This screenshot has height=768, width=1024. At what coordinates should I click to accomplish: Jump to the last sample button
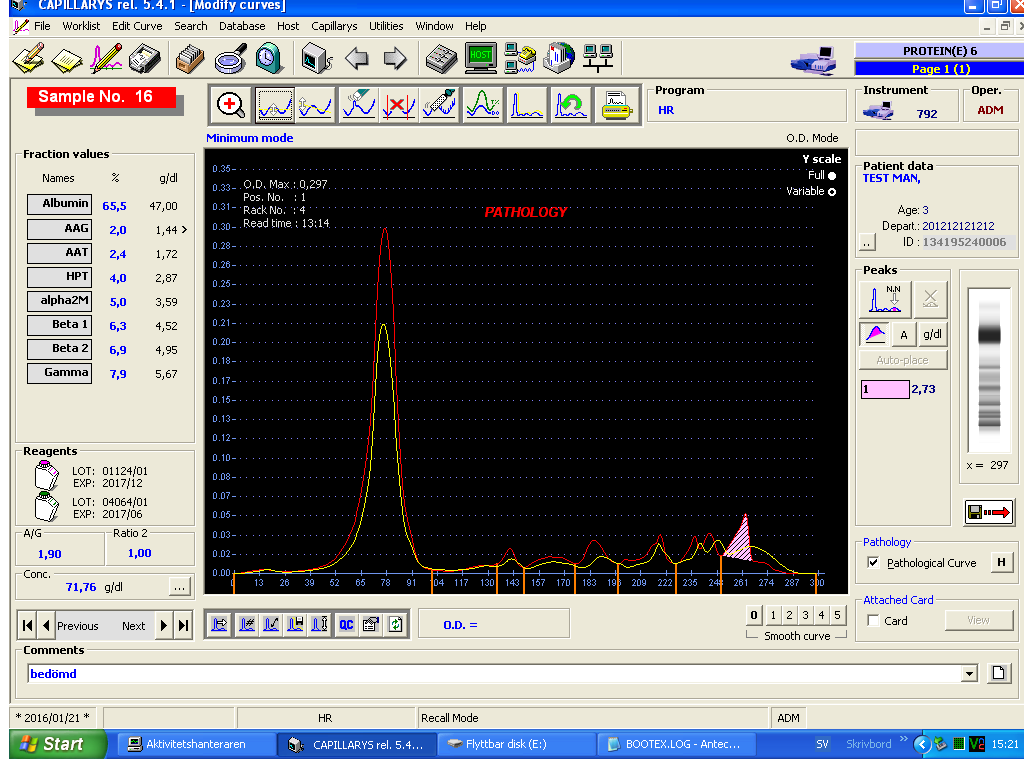click(x=184, y=626)
